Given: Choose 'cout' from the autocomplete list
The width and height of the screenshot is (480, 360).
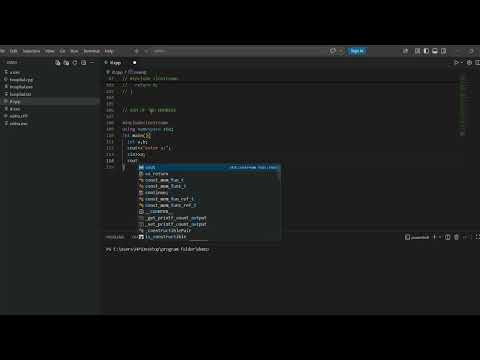Looking at the screenshot, I should [209, 167].
